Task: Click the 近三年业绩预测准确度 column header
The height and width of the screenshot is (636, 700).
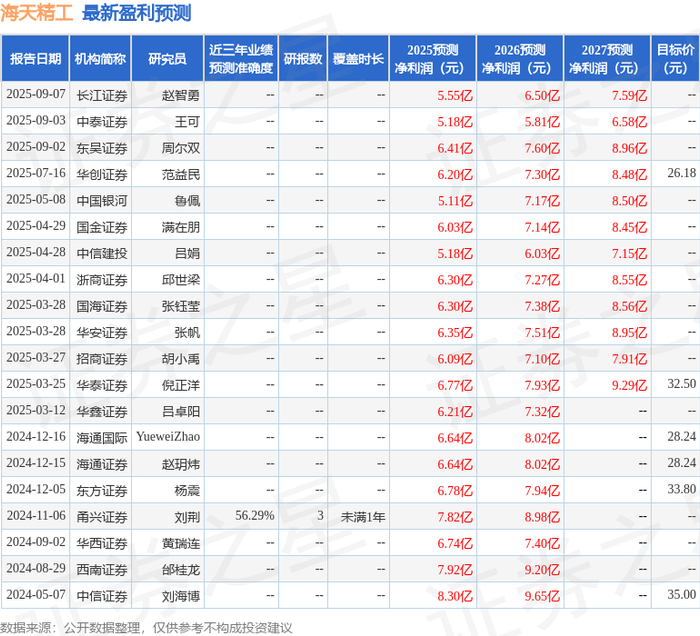Action: (241, 58)
